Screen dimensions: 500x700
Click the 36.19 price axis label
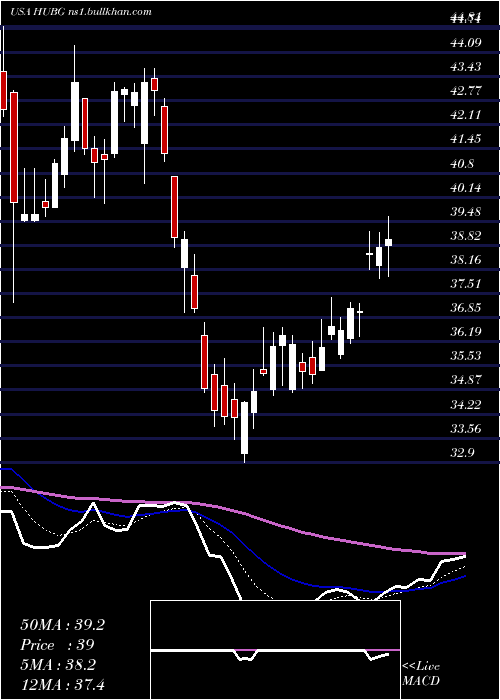pos(466,332)
